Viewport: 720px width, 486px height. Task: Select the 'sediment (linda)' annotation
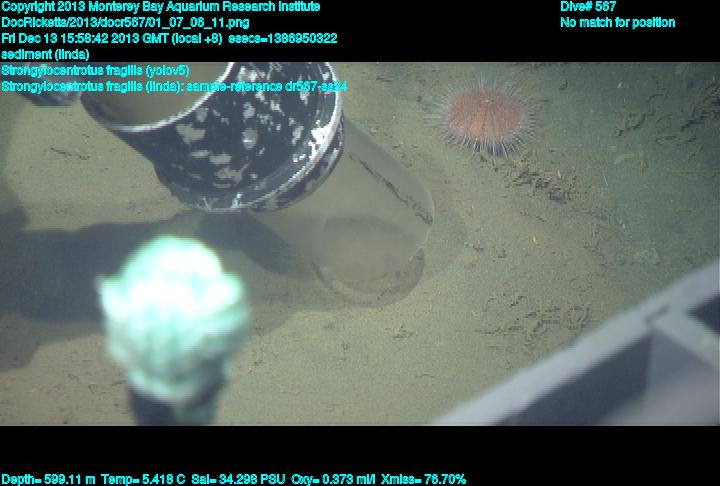pyautogui.click(x=45, y=54)
